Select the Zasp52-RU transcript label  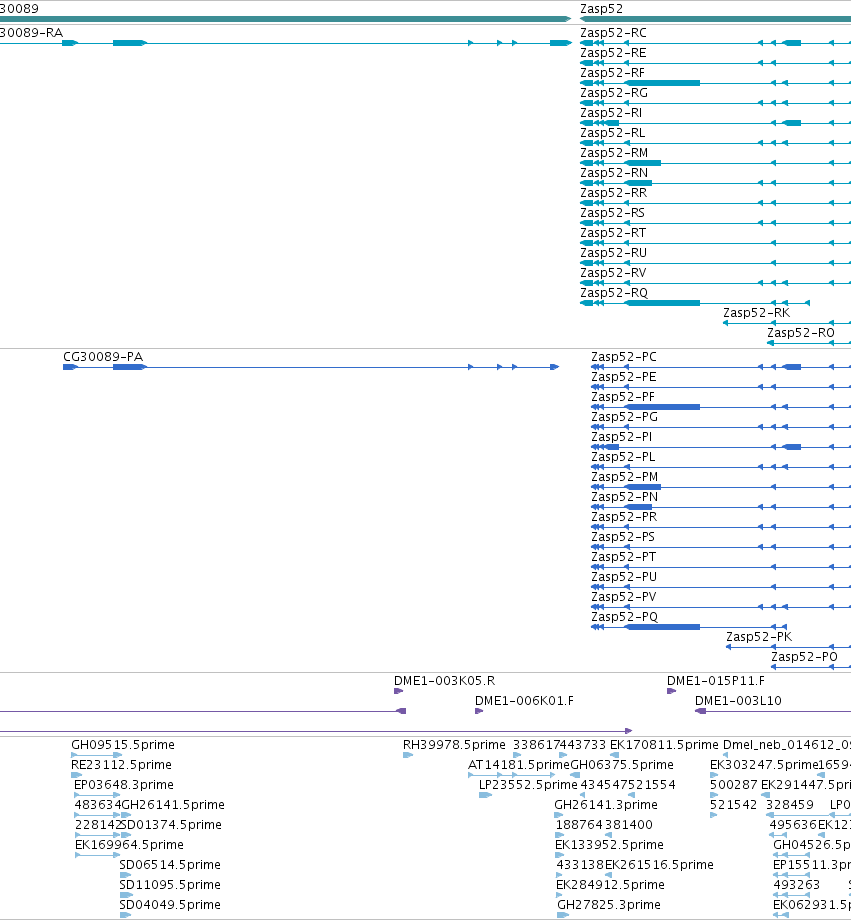coord(613,253)
